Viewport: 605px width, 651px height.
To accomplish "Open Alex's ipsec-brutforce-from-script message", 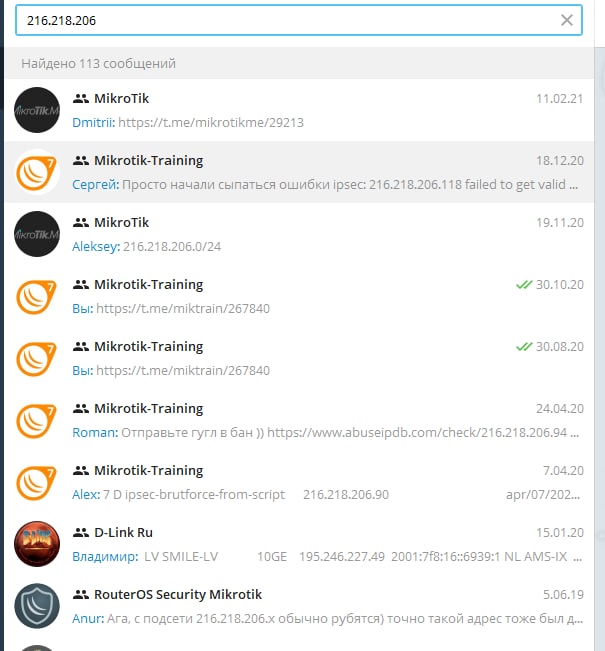I will pos(299,482).
